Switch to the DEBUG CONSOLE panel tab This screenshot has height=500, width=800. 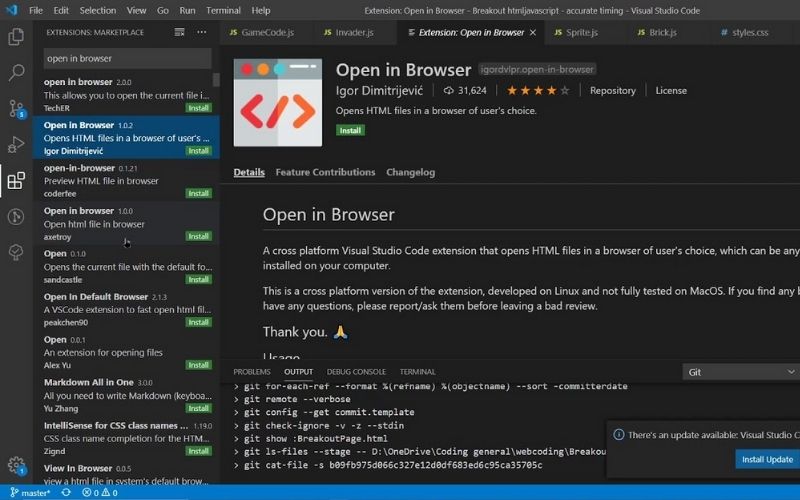[x=356, y=372]
